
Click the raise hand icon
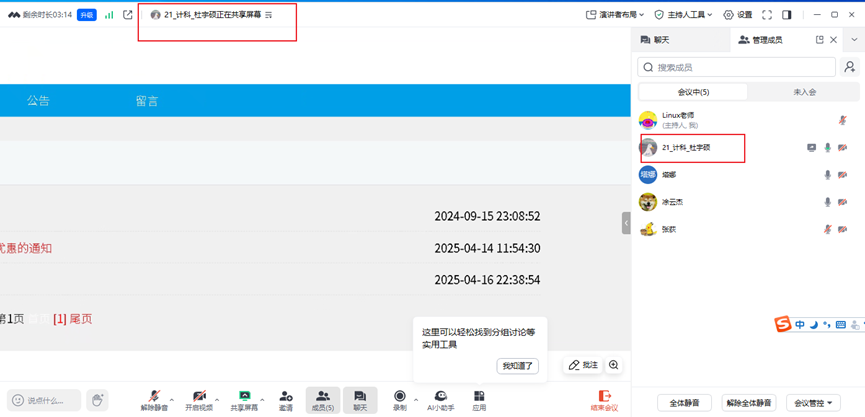(x=97, y=400)
